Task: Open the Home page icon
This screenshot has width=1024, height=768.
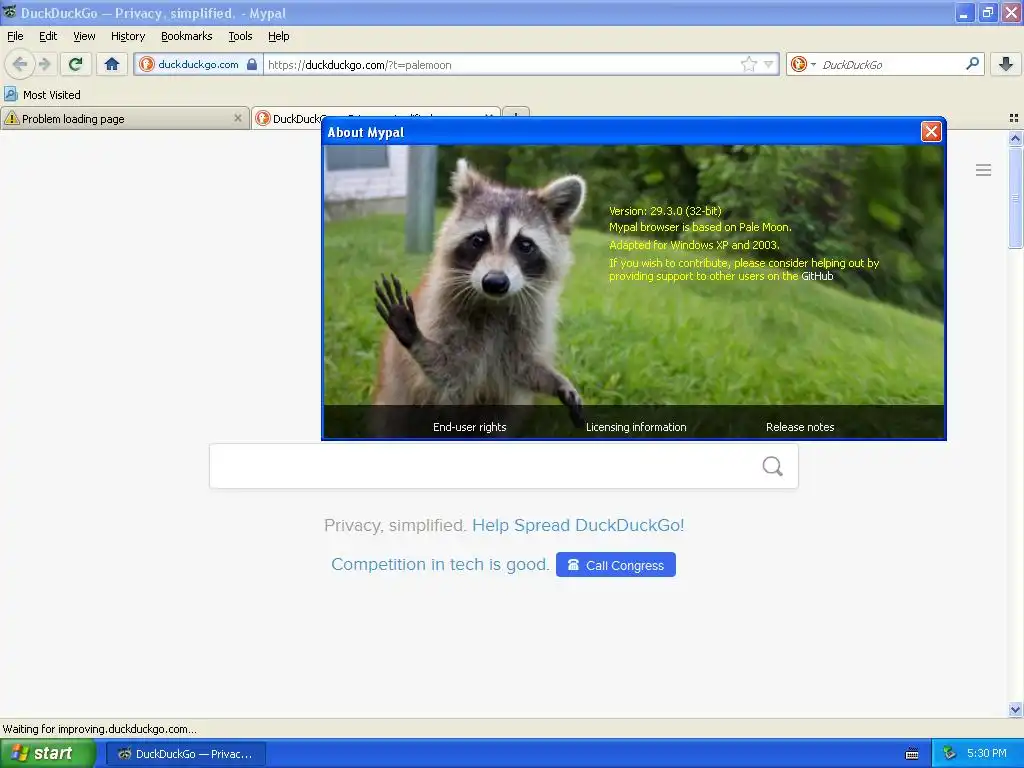Action: (x=112, y=64)
